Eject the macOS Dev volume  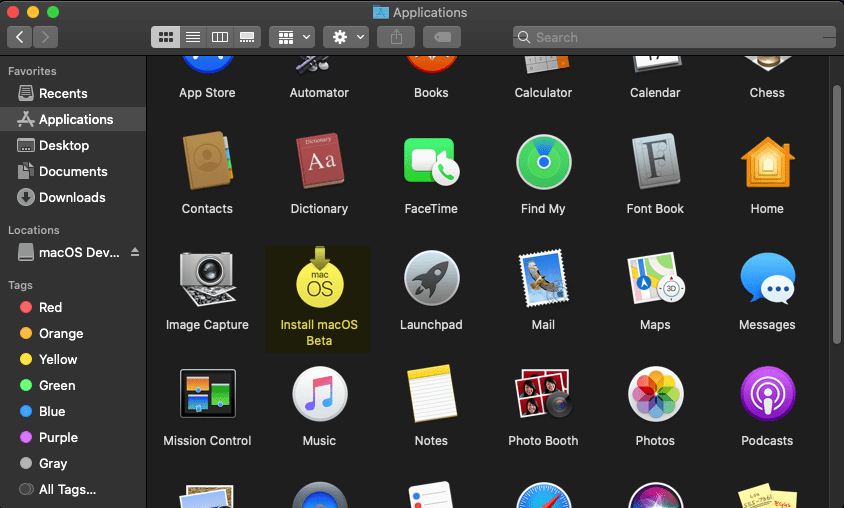click(x=135, y=252)
